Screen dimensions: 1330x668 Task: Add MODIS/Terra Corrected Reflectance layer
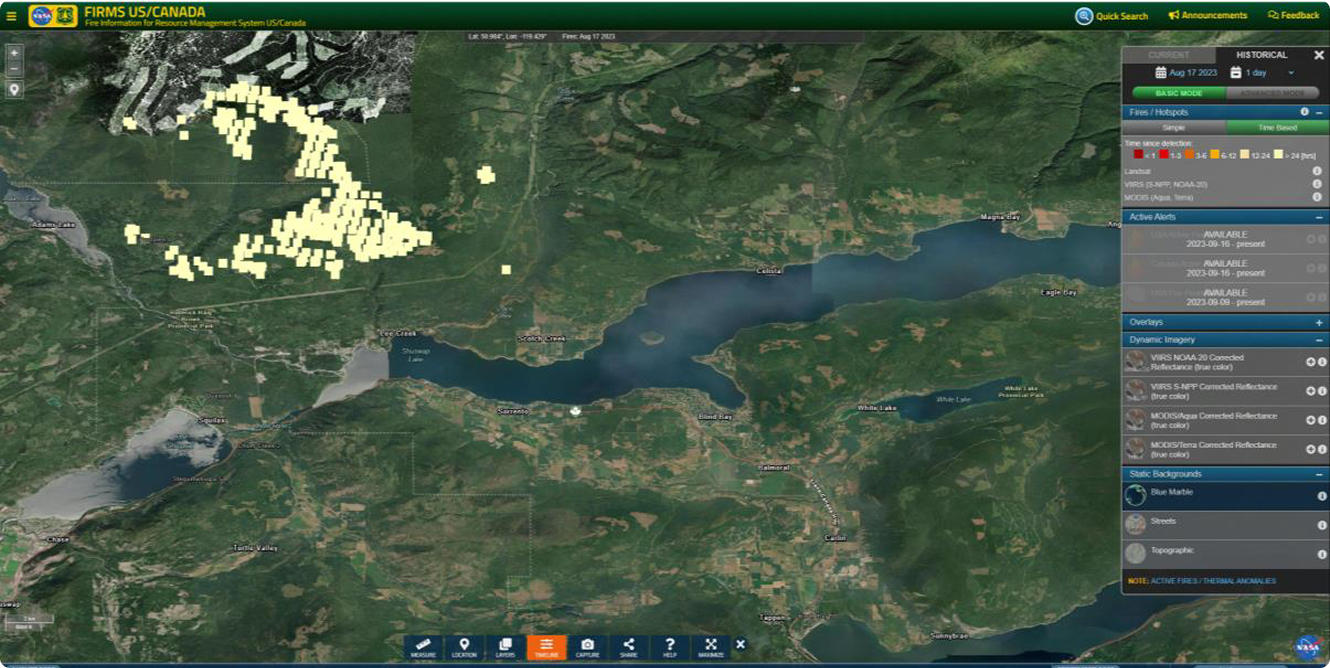pyautogui.click(x=1310, y=449)
